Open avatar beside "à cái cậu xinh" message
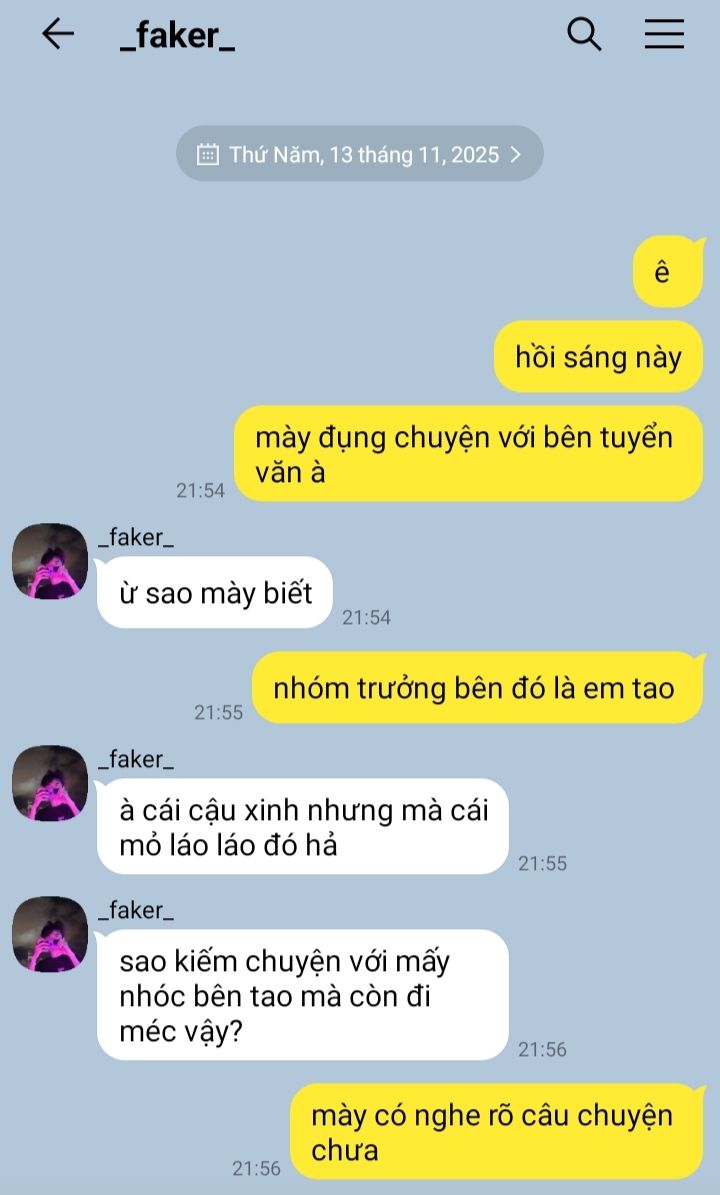Screen dimensions: 720x1195 click(x=50, y=783)
